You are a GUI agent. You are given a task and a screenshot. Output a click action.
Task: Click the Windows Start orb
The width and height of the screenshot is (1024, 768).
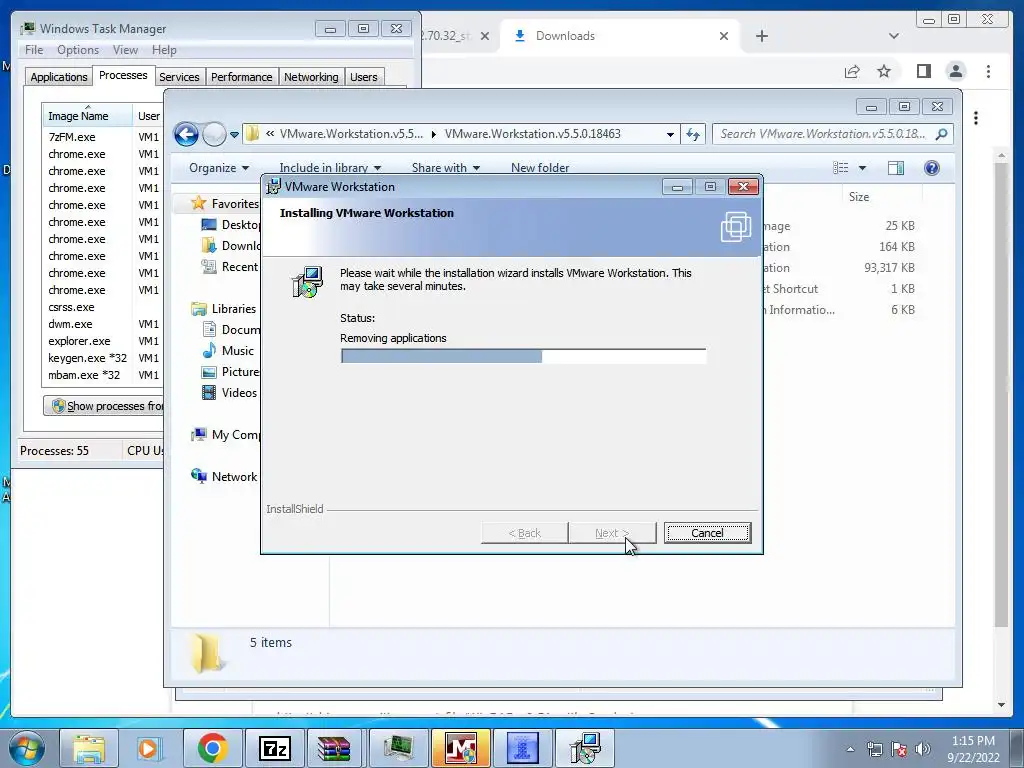26,748
